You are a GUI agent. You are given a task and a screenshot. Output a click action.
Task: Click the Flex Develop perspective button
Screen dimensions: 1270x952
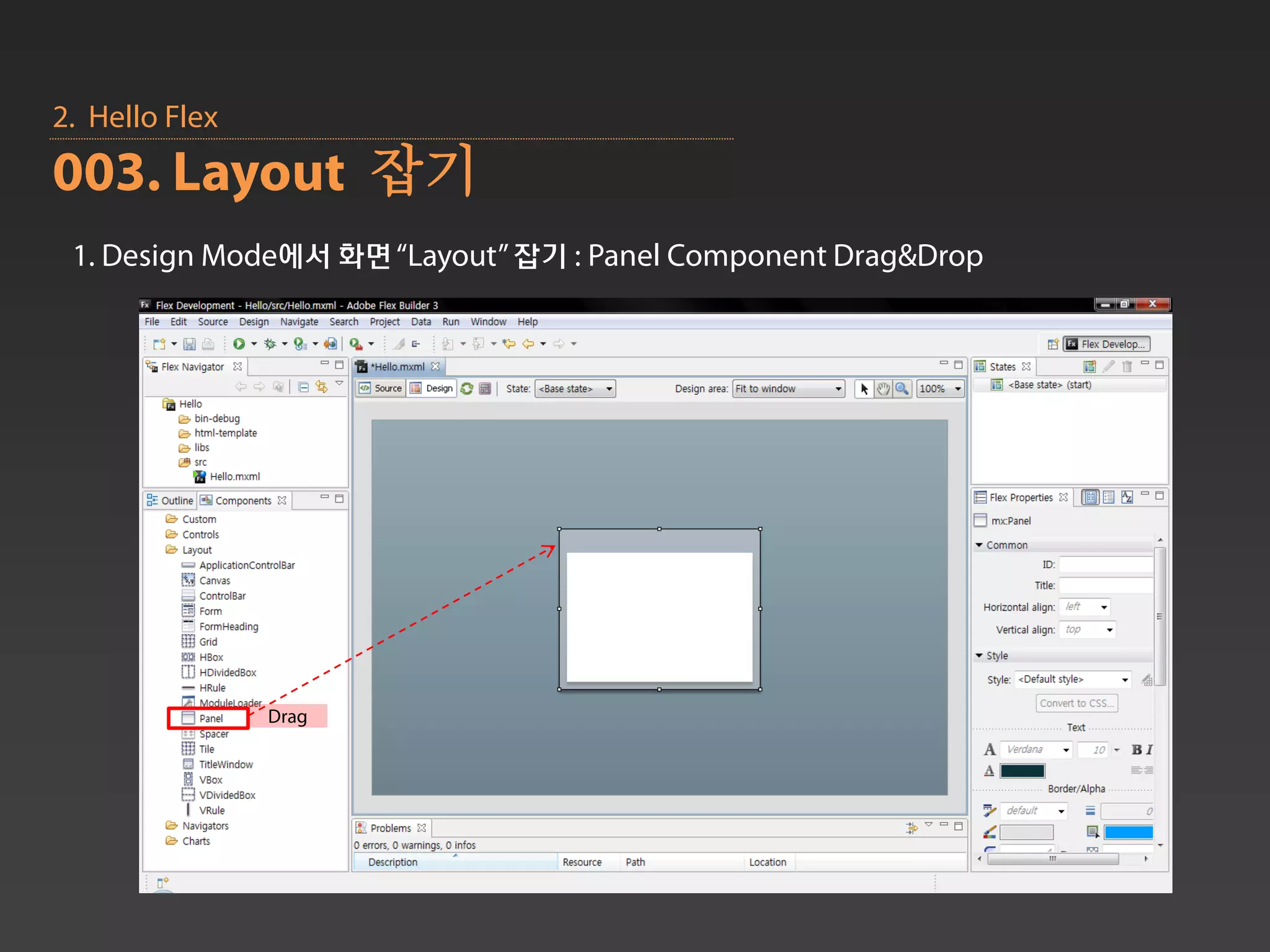pyautogui.click(x=1107, y=344)
